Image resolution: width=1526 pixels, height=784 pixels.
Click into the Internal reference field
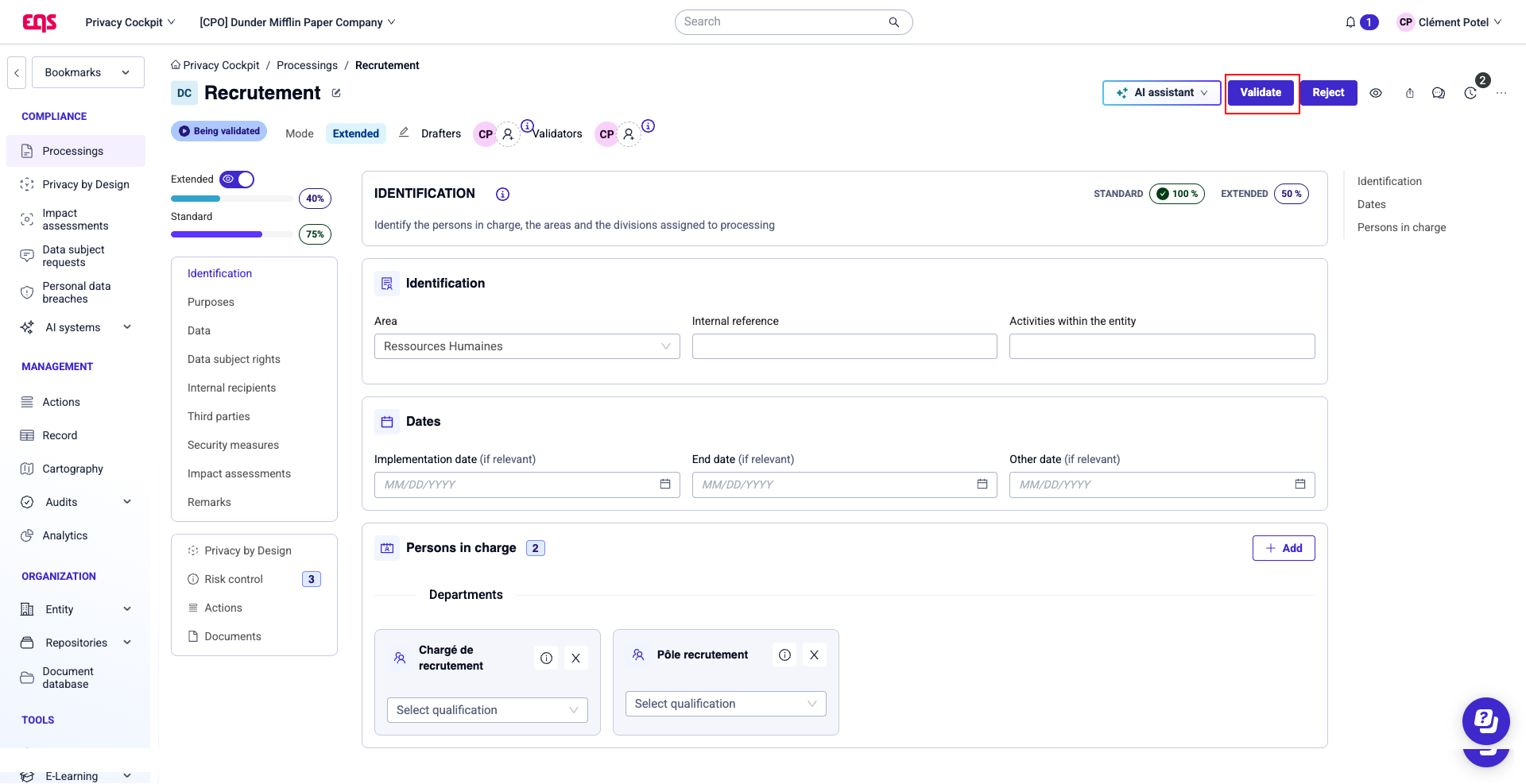click(844, 346)
